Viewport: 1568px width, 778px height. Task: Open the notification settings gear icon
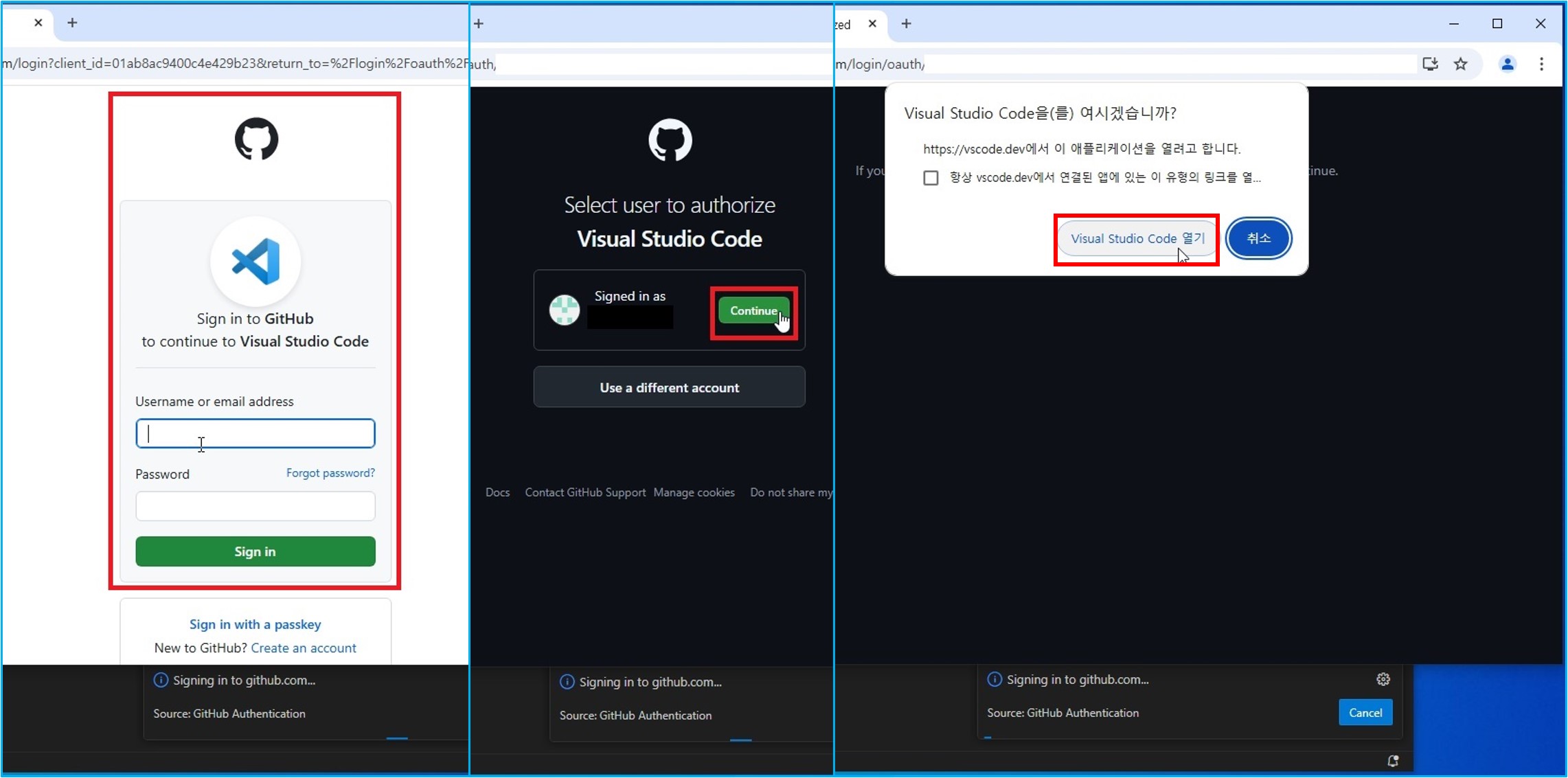[1383, 679]
